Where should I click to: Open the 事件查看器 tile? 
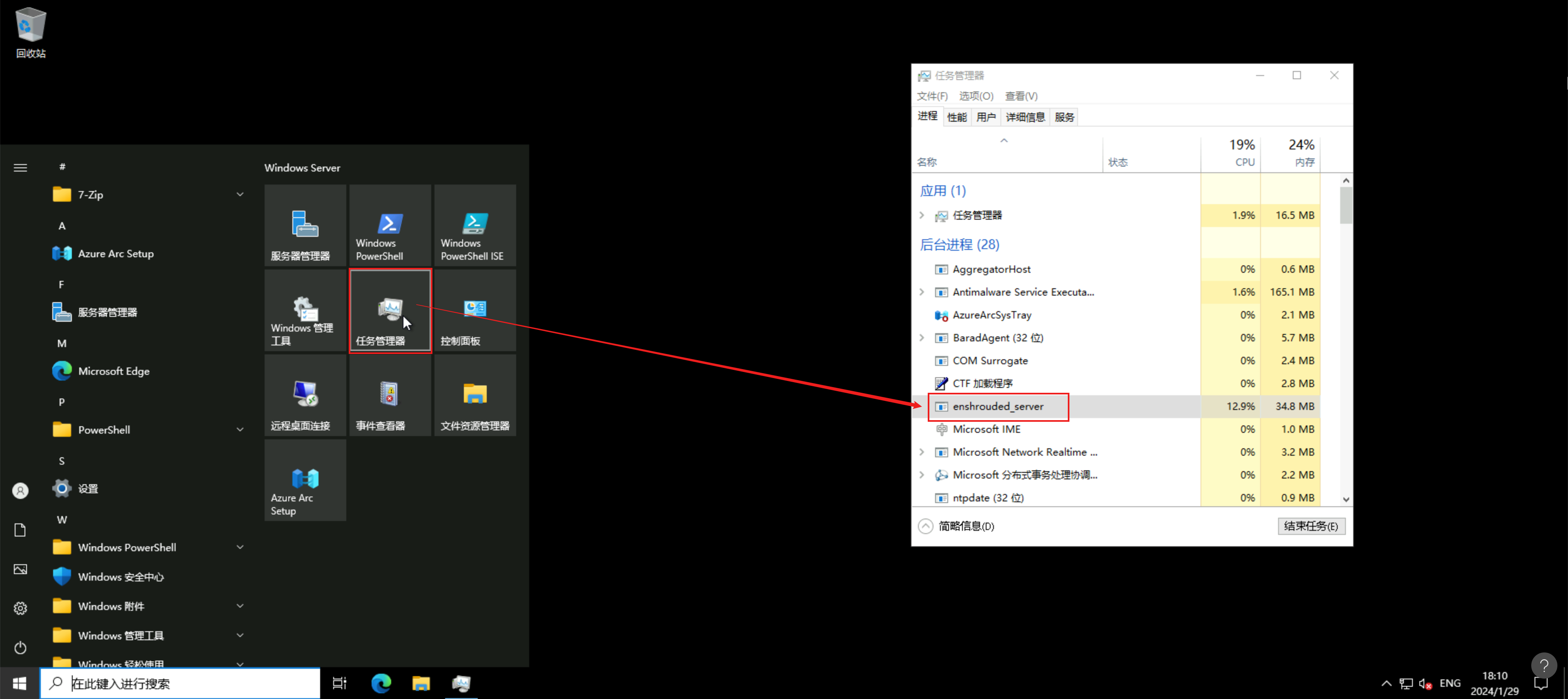390,395
